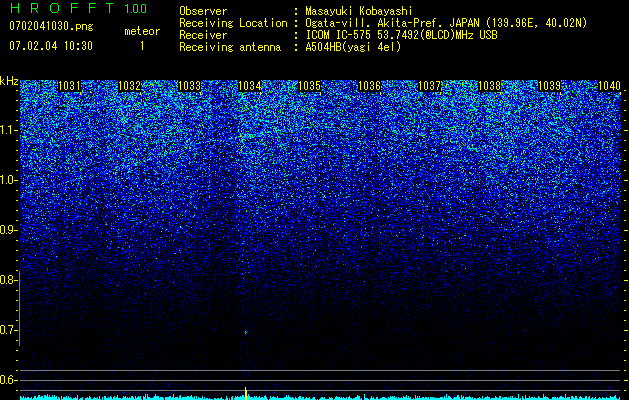Click the grey vertical range bar on left axis
629x400 pixels.
[x=19, y=308]
